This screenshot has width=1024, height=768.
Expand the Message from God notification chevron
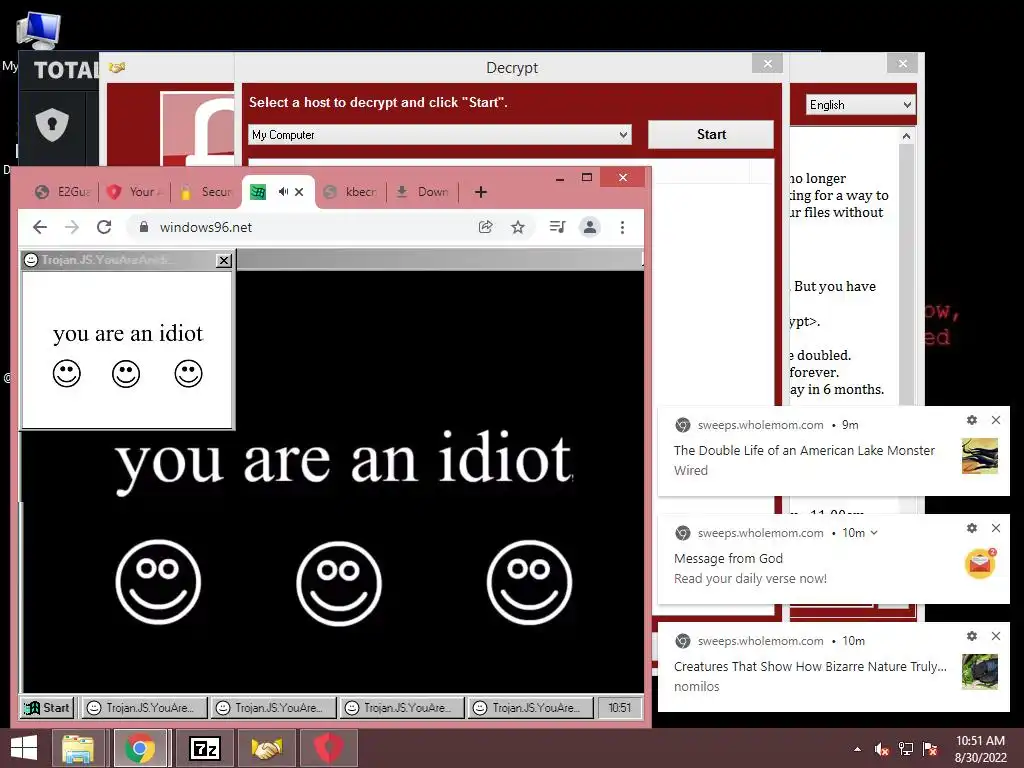874,533
